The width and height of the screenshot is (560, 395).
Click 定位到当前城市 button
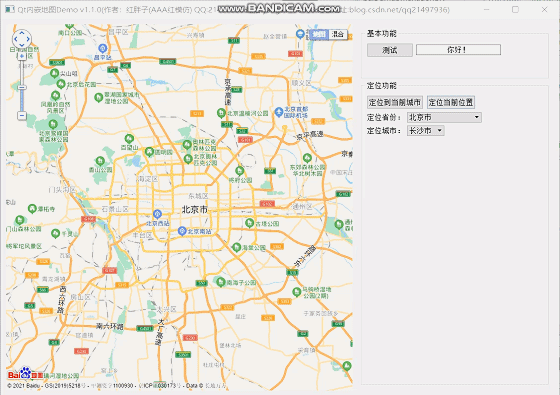point(395,102)
